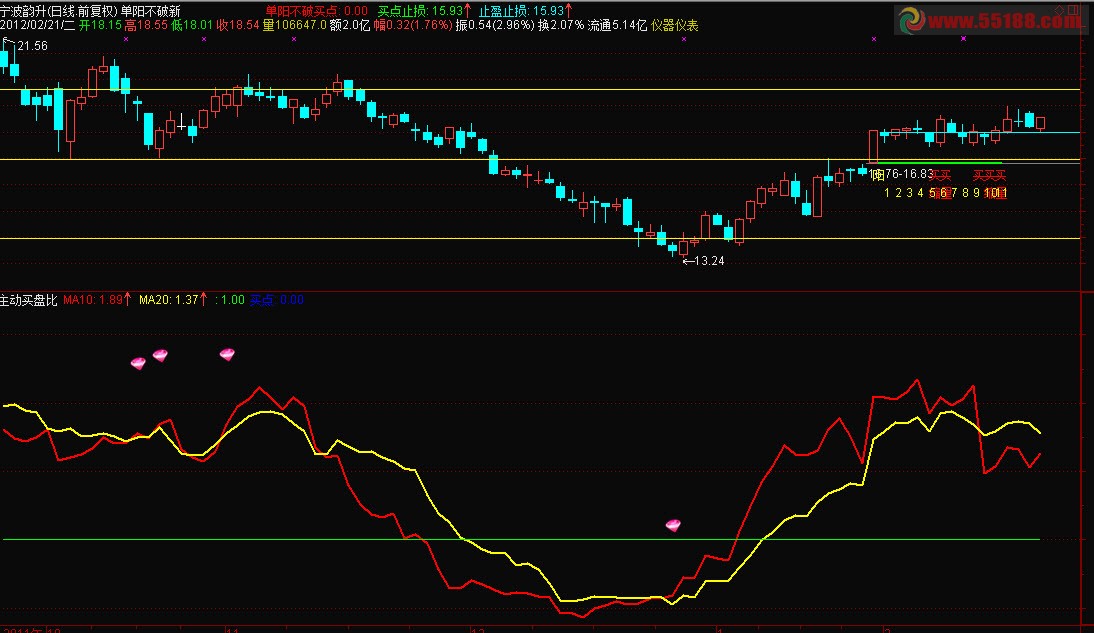Screen dimensions: 1094x633
Task: Click the leftmost pink diamond signal marker
Action: [138, 362]
